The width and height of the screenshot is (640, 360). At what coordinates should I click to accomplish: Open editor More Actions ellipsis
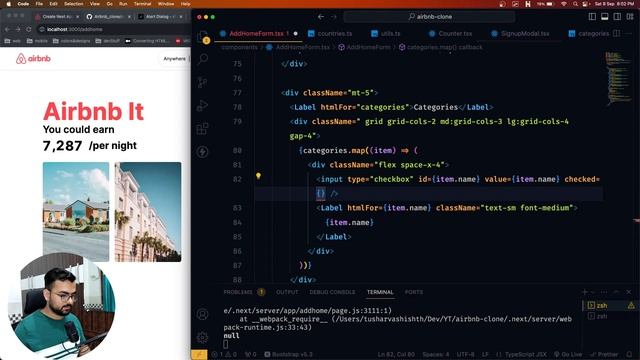[629, 33]
